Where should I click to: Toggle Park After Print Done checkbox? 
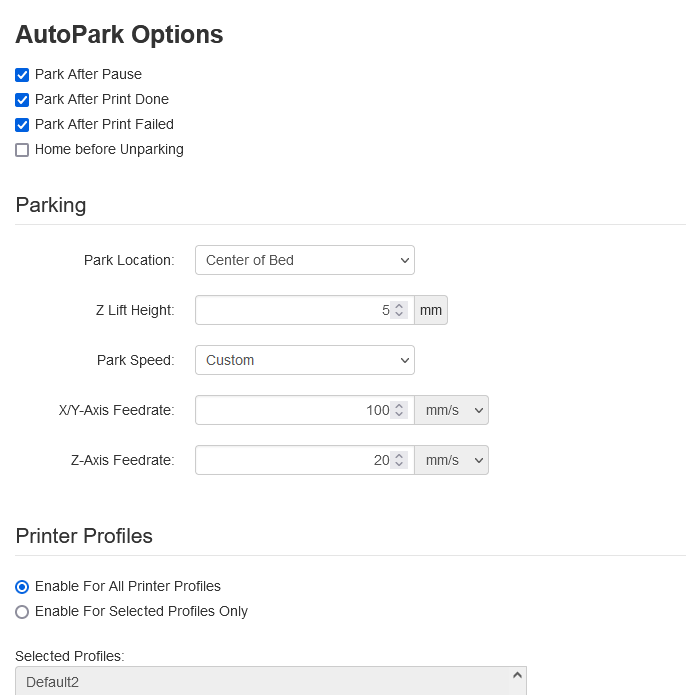(22, 100)
